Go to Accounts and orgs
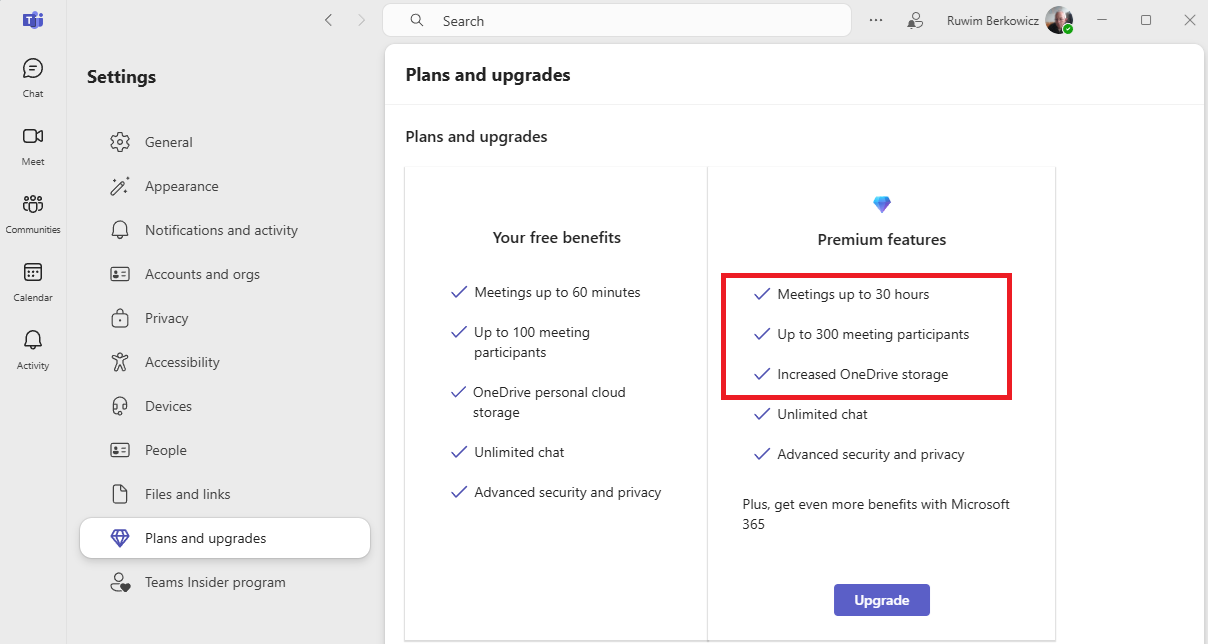This screenshot has height=644, width=1208. point(202,274)
